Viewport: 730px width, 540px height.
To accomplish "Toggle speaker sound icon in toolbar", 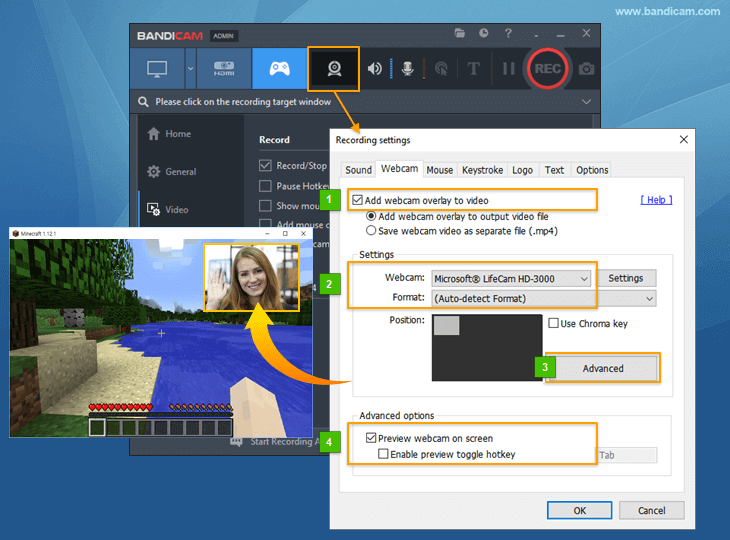I will click(x=375, y=69).
